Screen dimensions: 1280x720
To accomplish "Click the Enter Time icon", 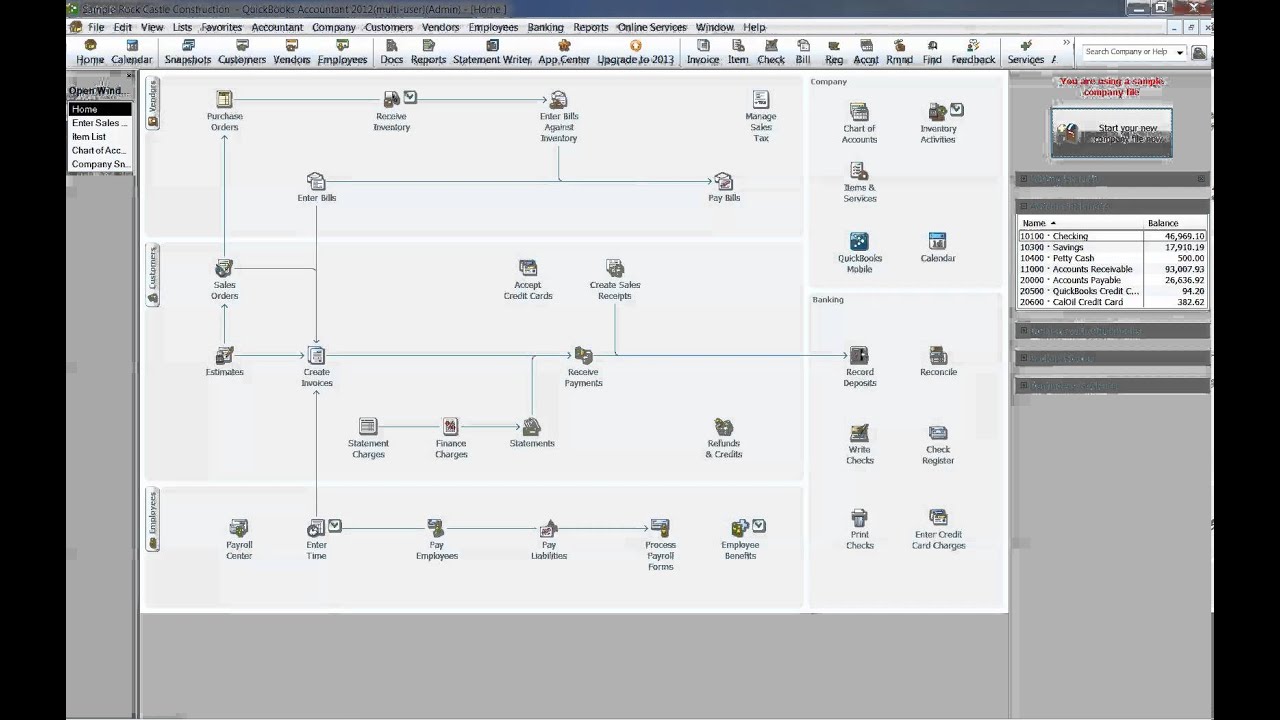I will click(x=316, y=527).
